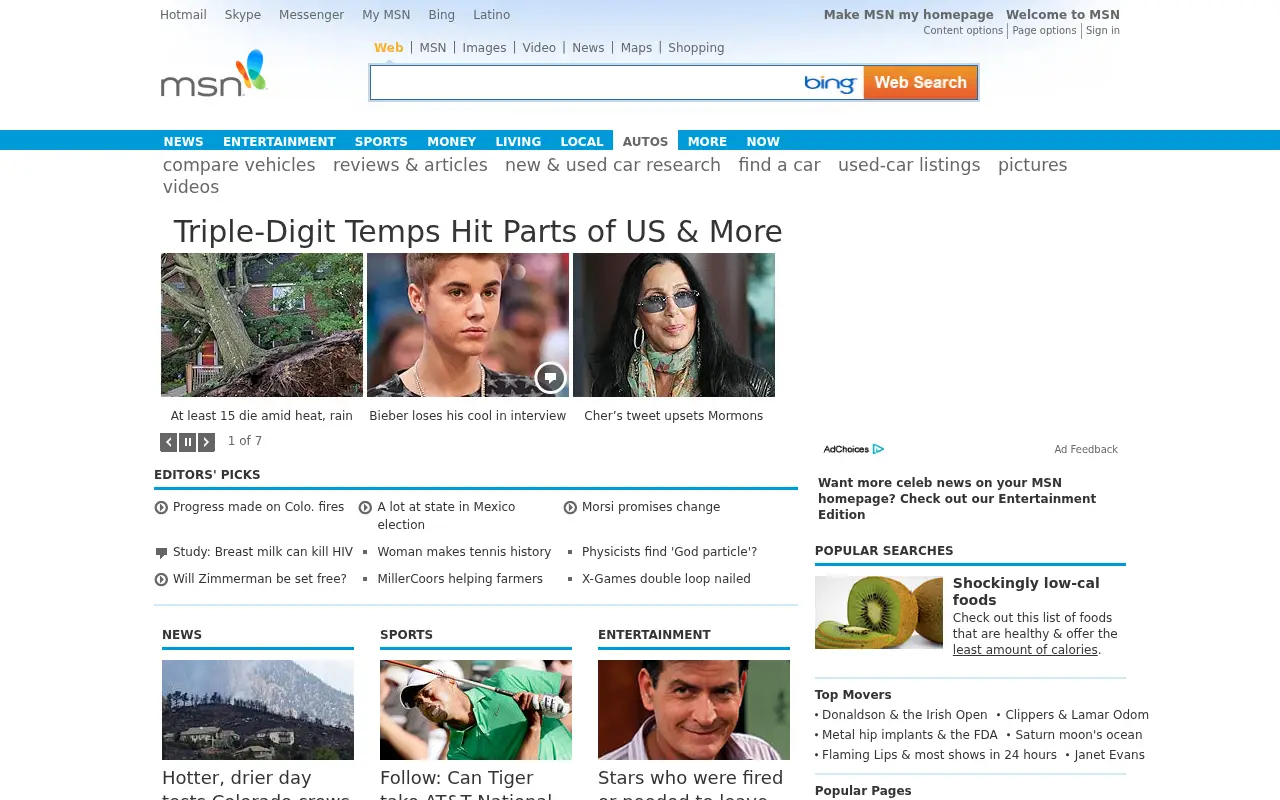This screenshot has height=800, width=1280.
Task: Click the Bing logo in search box
Action: 831,83
